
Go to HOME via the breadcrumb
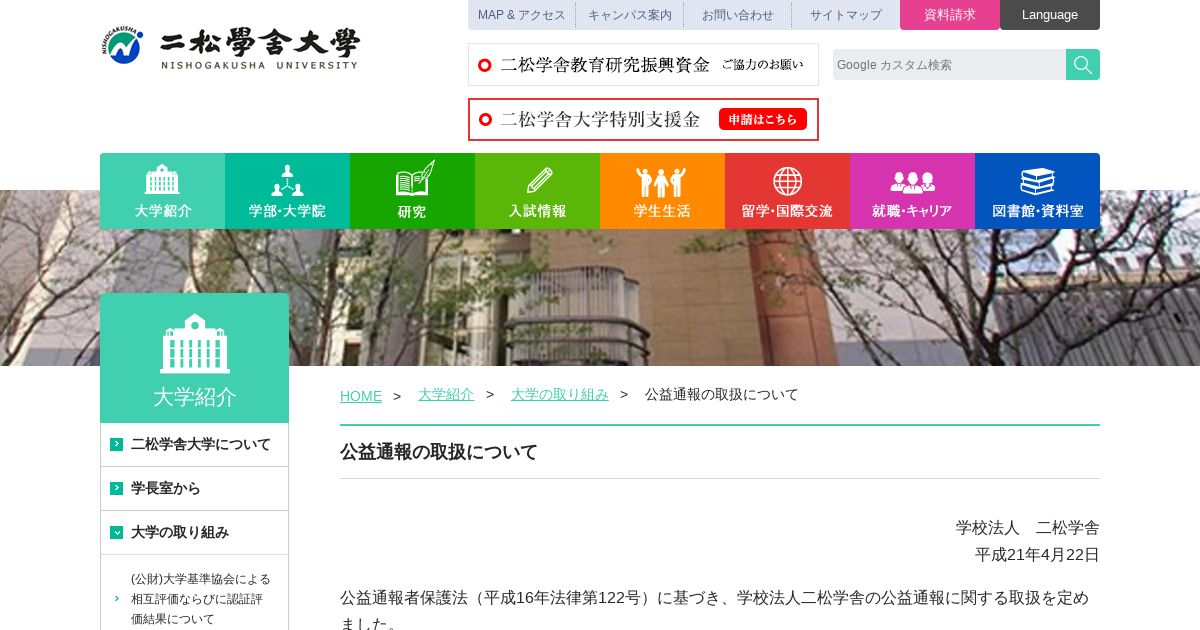(361, 396)
